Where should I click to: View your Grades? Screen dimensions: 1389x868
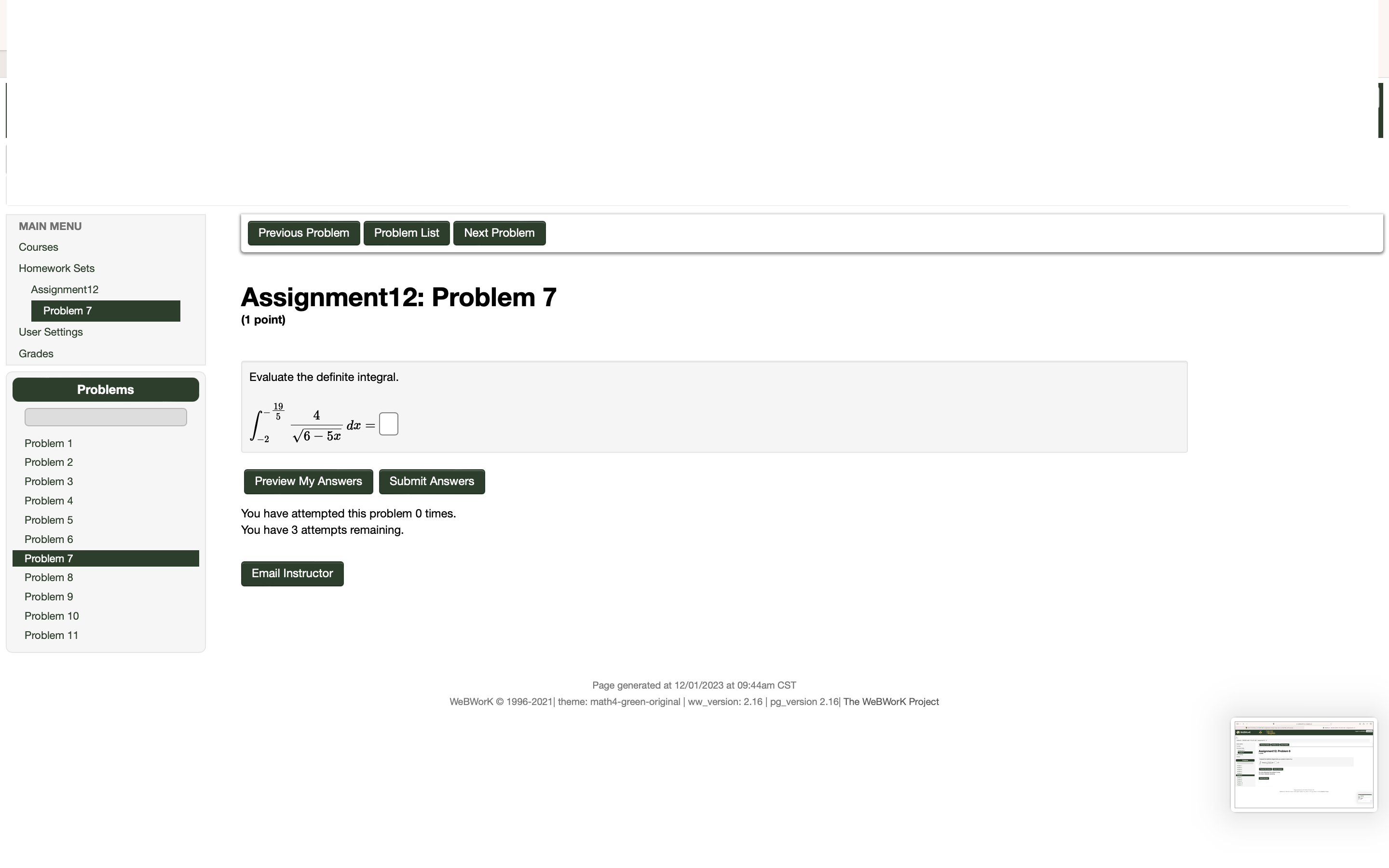[x=36, y=353]
